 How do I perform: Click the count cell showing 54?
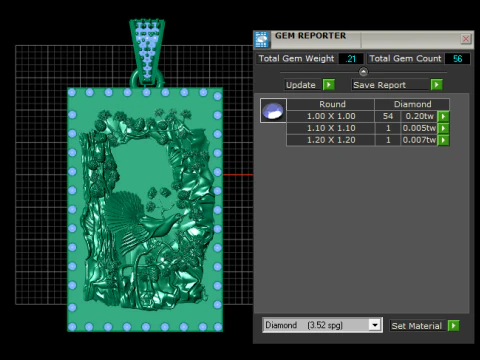click(x=388, y=116)
